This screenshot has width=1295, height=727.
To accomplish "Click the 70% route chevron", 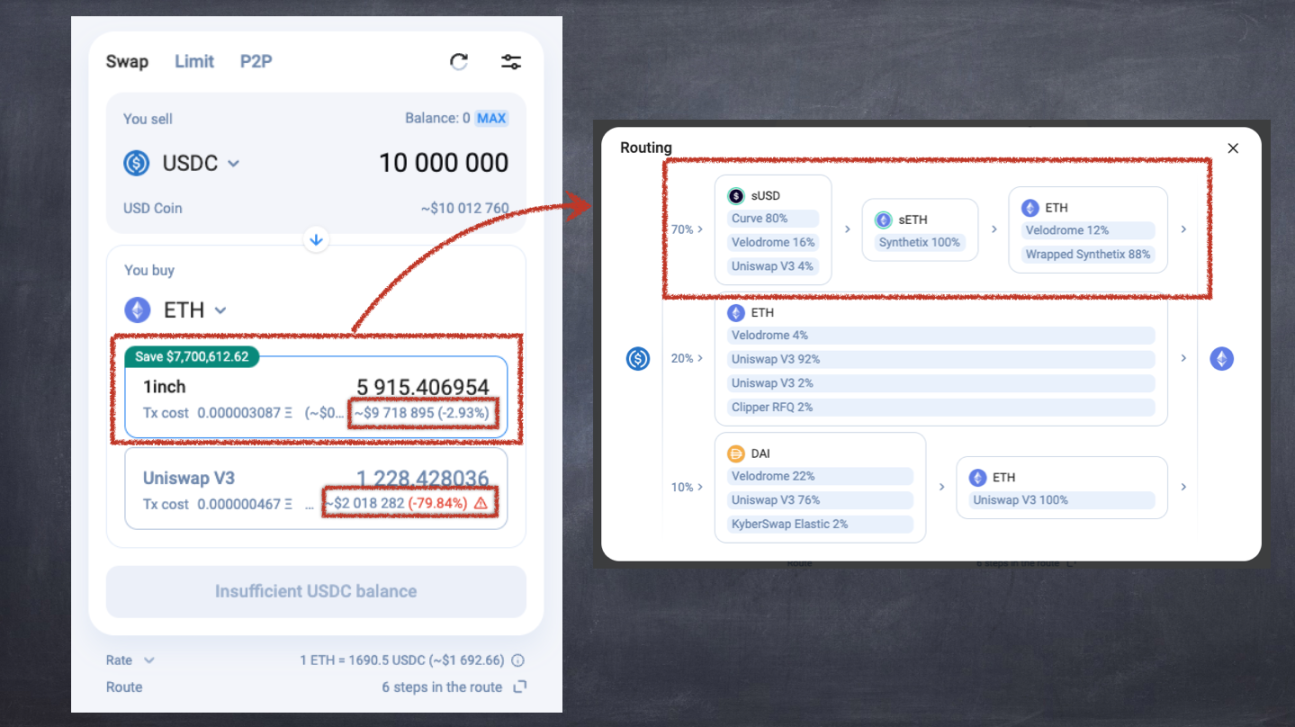I will pyautogui.click(x=700, y=230).
